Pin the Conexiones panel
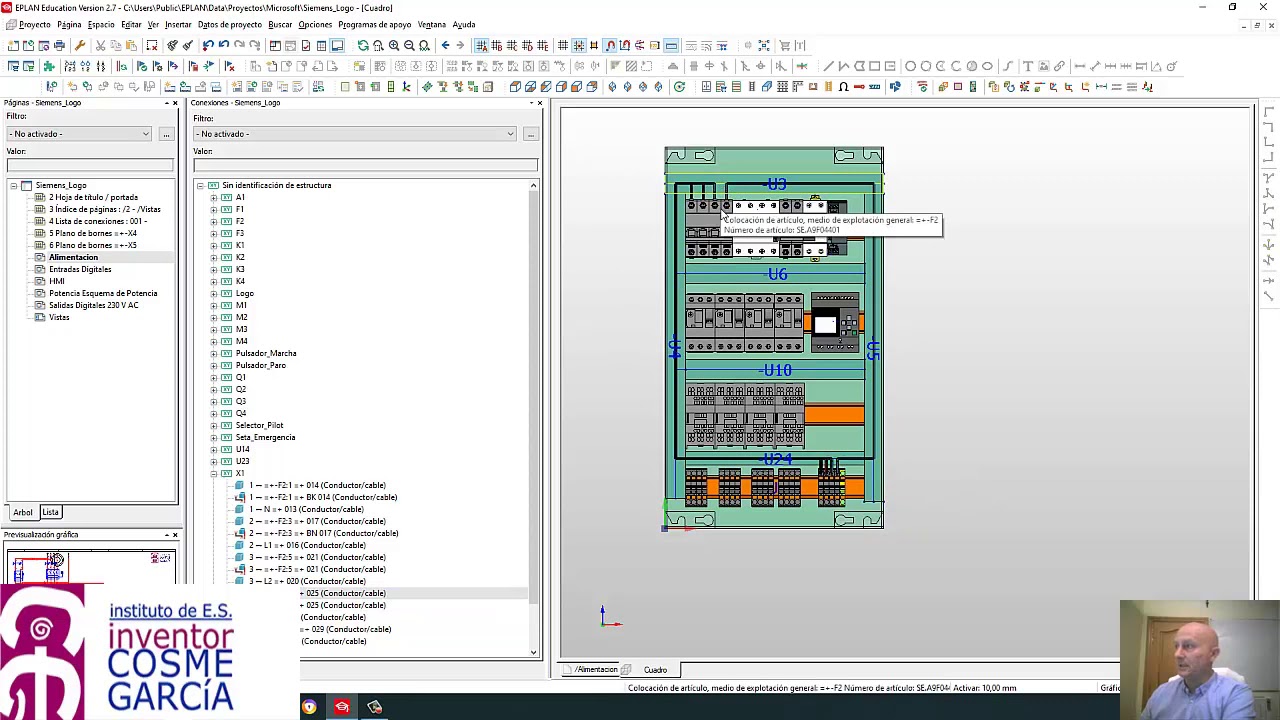This screenshot has width=1280, height=720. tap(531, 103)
